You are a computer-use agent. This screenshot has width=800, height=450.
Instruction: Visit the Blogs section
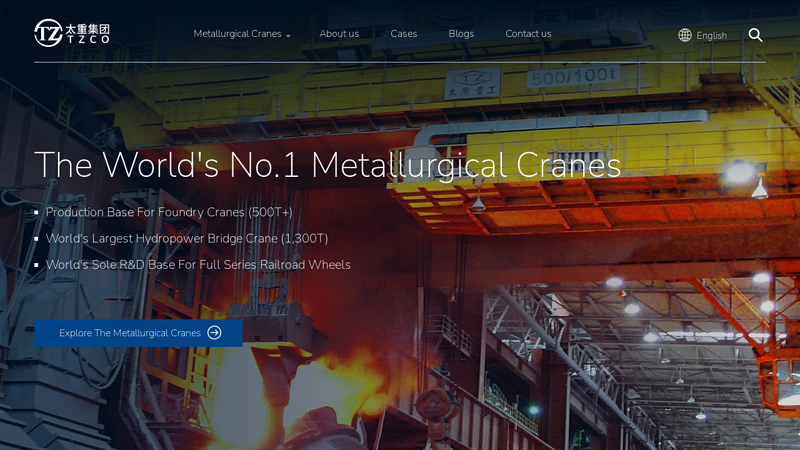coord(461,34)
